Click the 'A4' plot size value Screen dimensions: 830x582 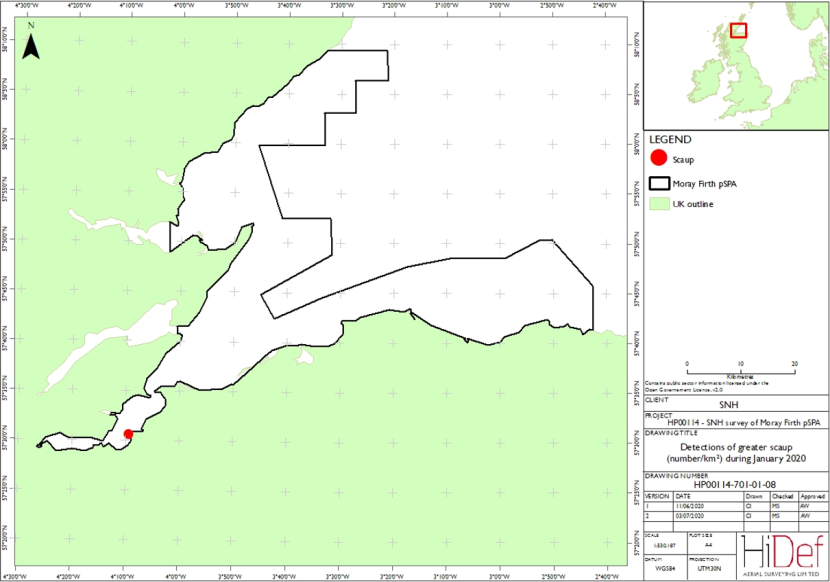709,545
